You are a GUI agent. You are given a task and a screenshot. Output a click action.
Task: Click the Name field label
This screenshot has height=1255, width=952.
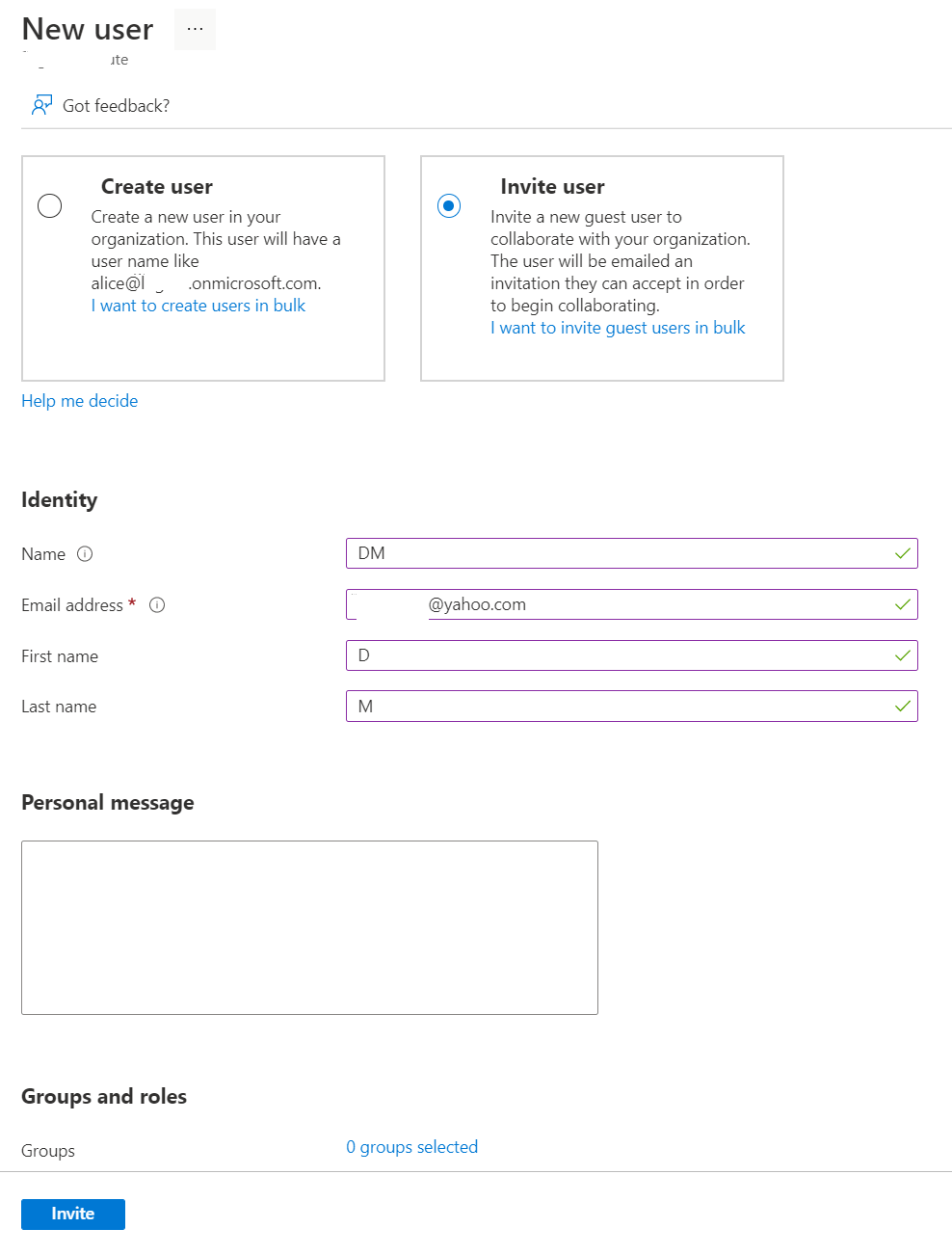(x=43, y=554)
